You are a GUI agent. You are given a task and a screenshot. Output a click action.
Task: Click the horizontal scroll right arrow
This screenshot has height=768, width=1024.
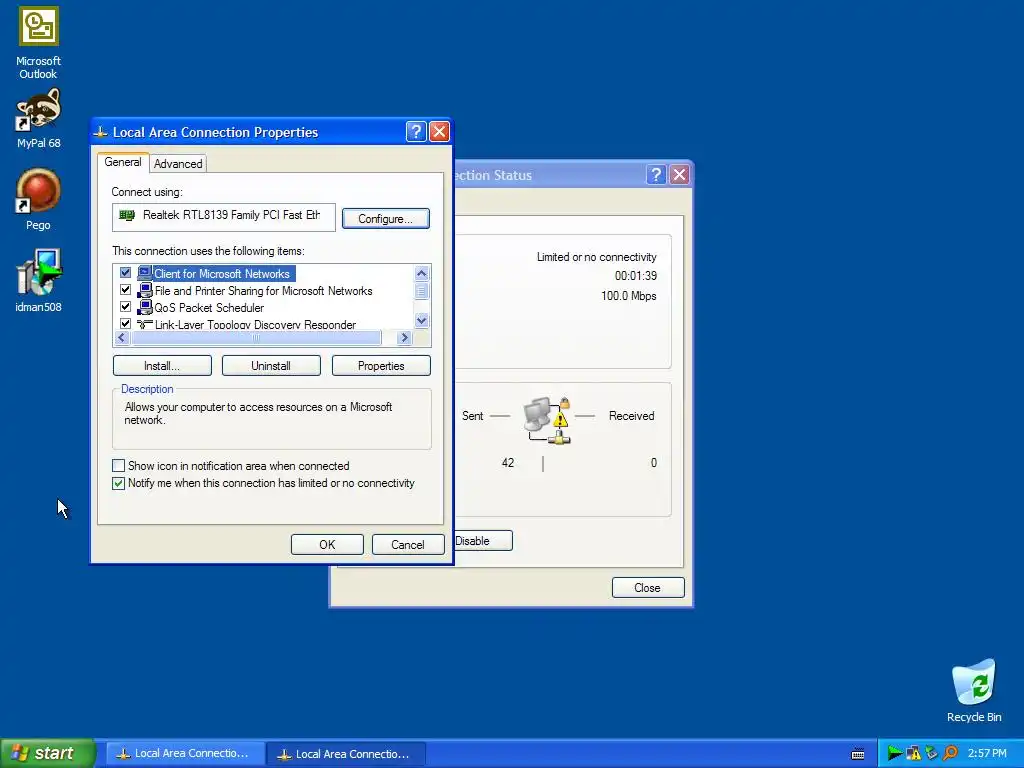pyautogui.click(x=404, y=338)
